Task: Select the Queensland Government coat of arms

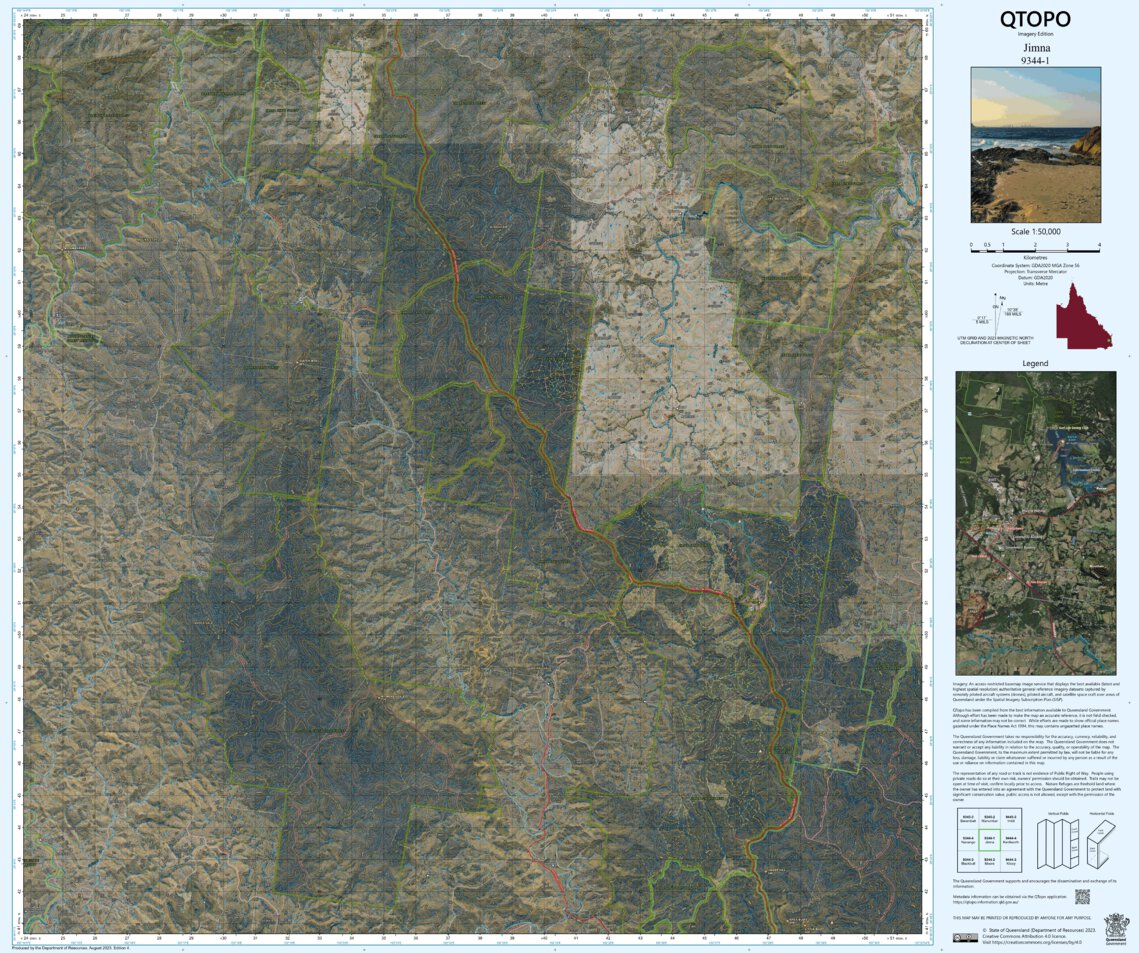Action: pyautogui.click(x=1115, y=927)
